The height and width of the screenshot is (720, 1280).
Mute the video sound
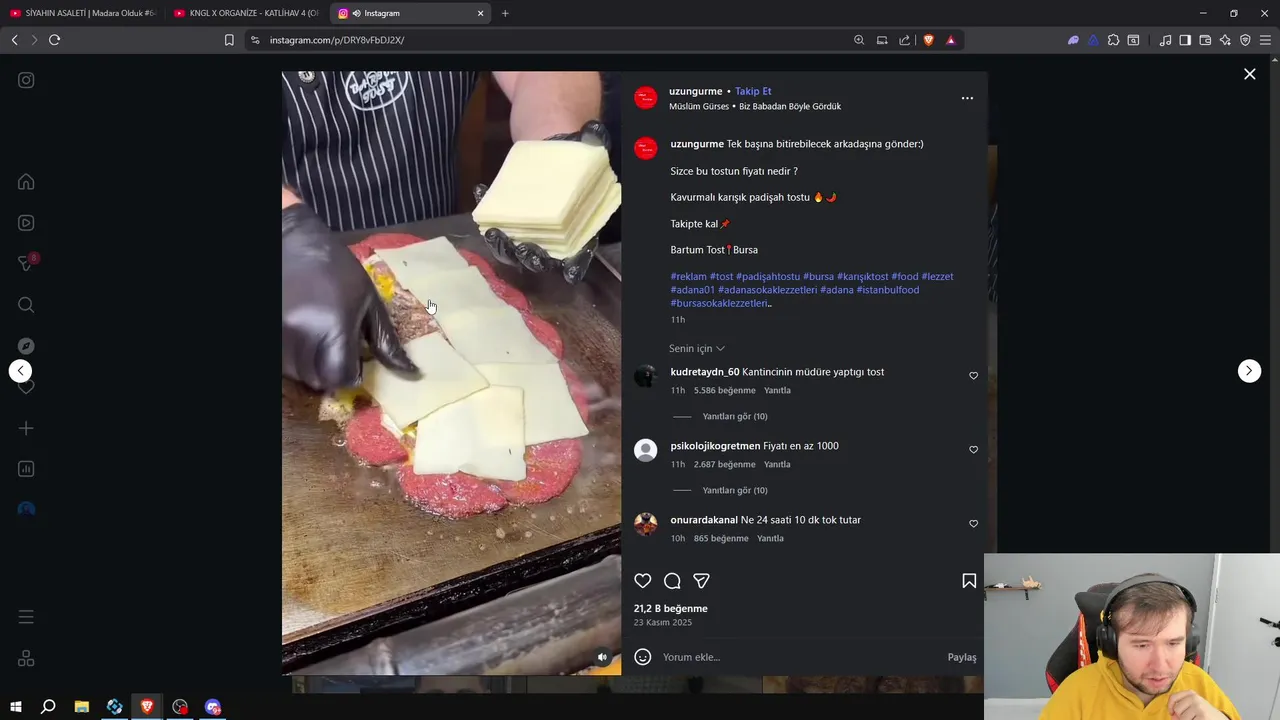pos(602,657)
